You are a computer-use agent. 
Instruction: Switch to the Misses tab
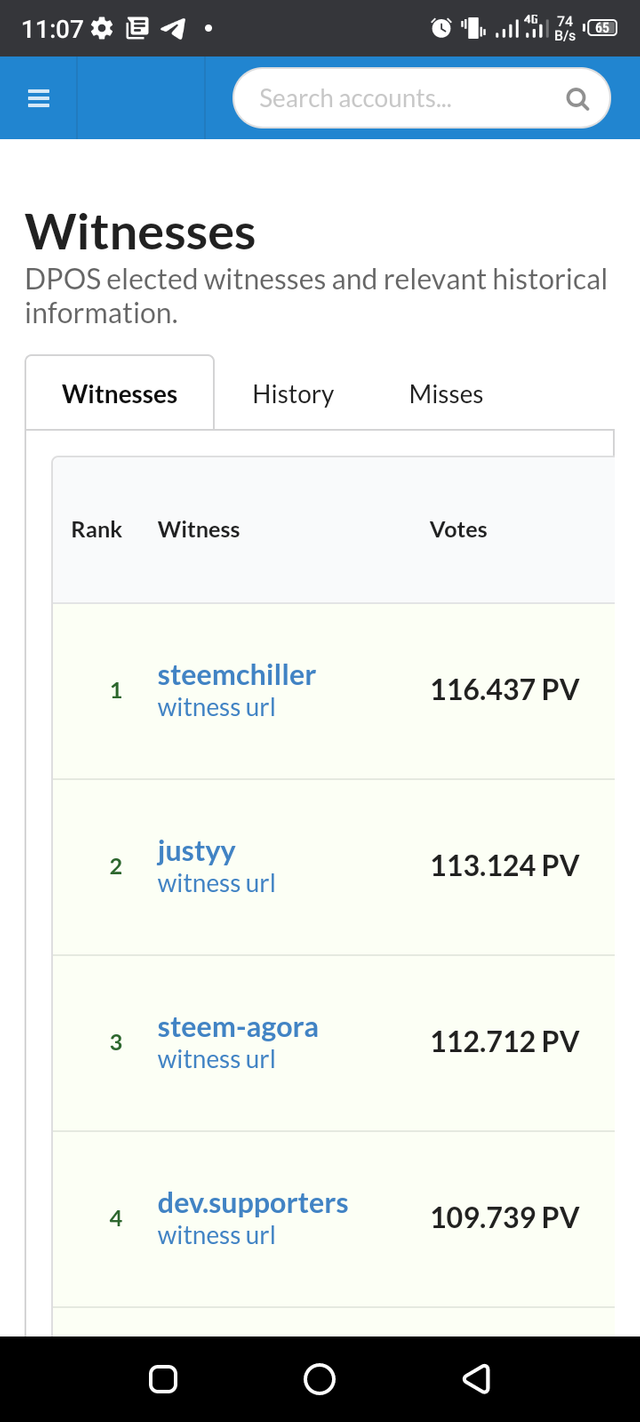pos(446,394)
